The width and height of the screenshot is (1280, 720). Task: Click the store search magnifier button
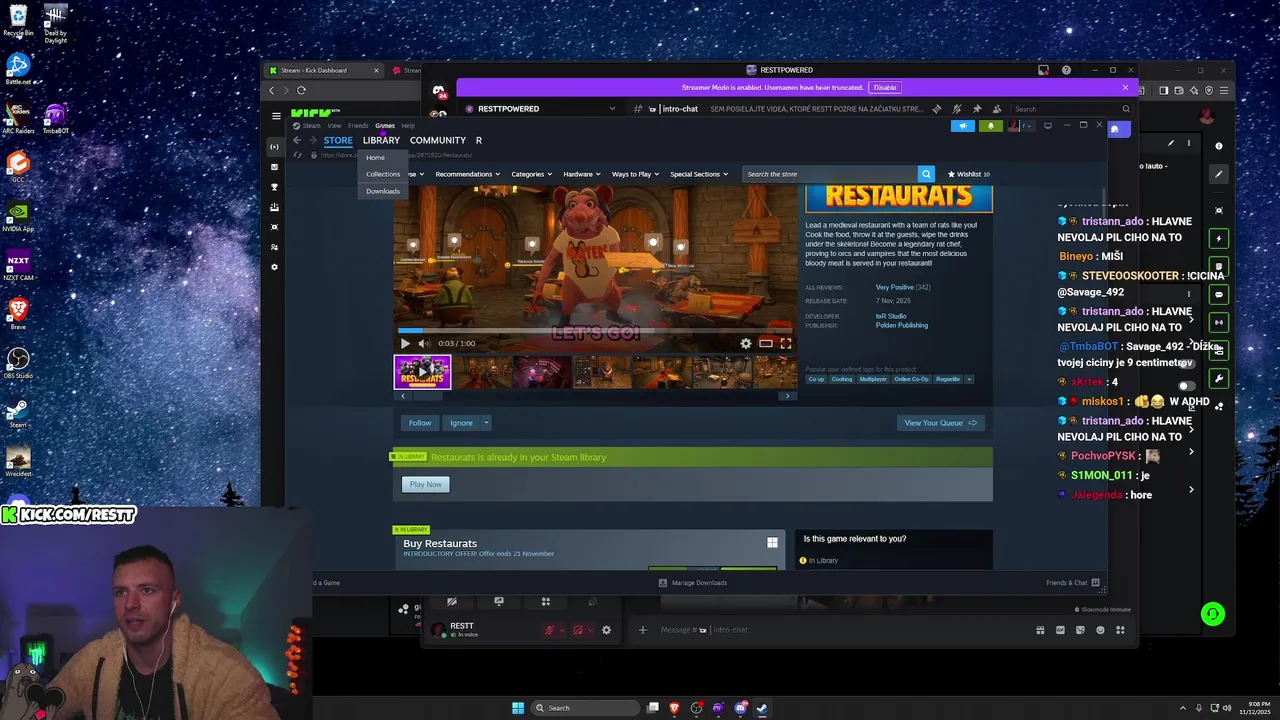click(926, 174)
